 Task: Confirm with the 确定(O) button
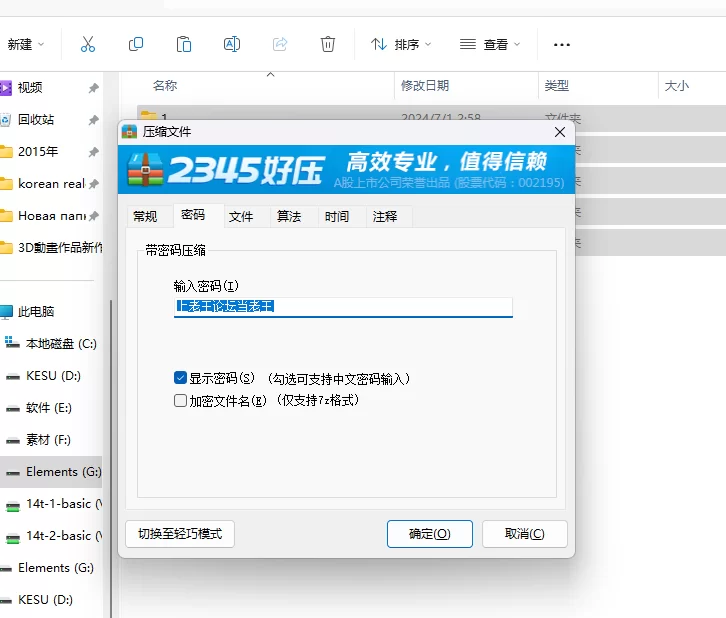coord(430,534)
